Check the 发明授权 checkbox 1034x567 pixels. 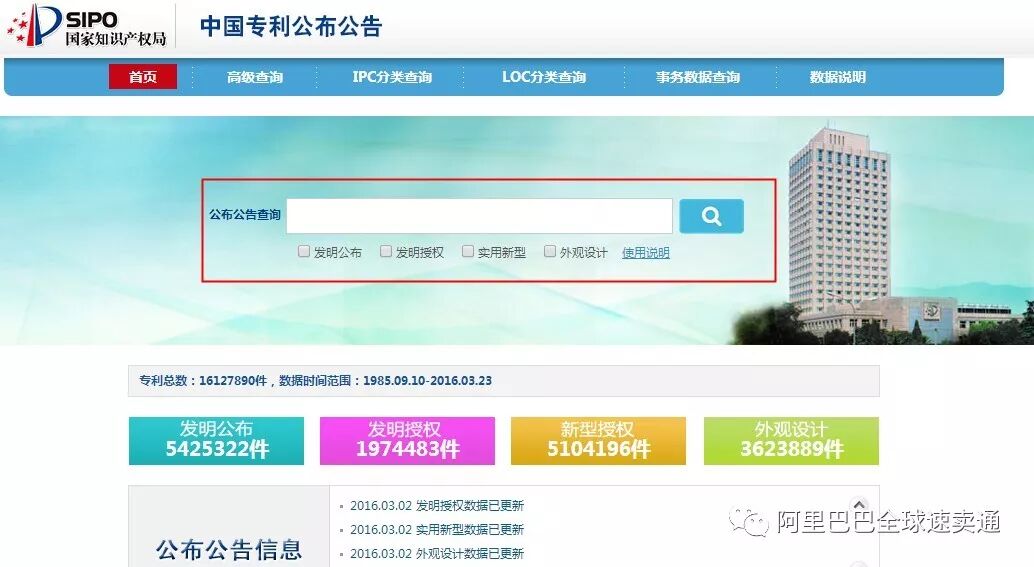(x=386, y=251)
